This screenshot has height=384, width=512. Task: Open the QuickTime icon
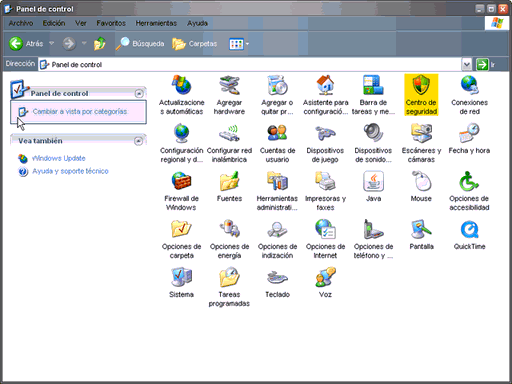point(469,235)
